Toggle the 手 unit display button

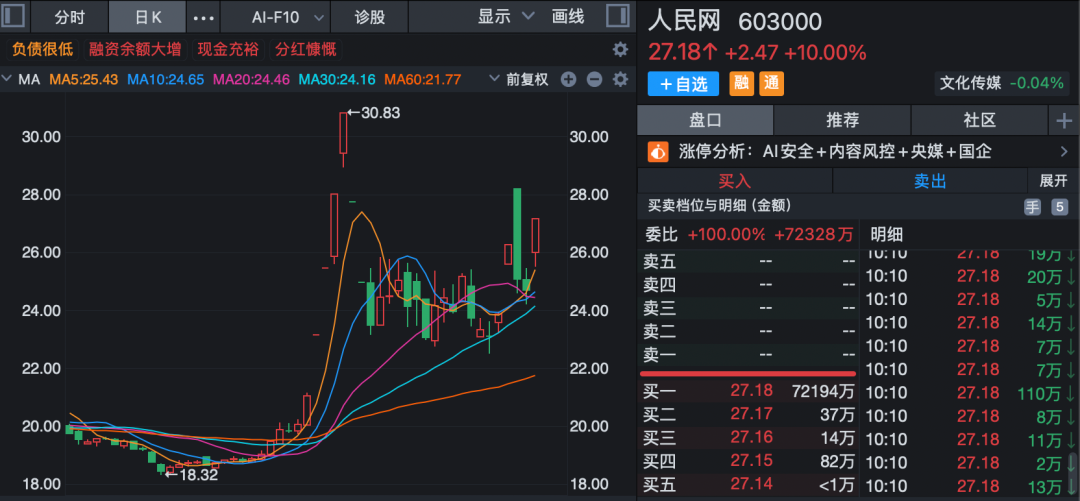(1032, 207)
